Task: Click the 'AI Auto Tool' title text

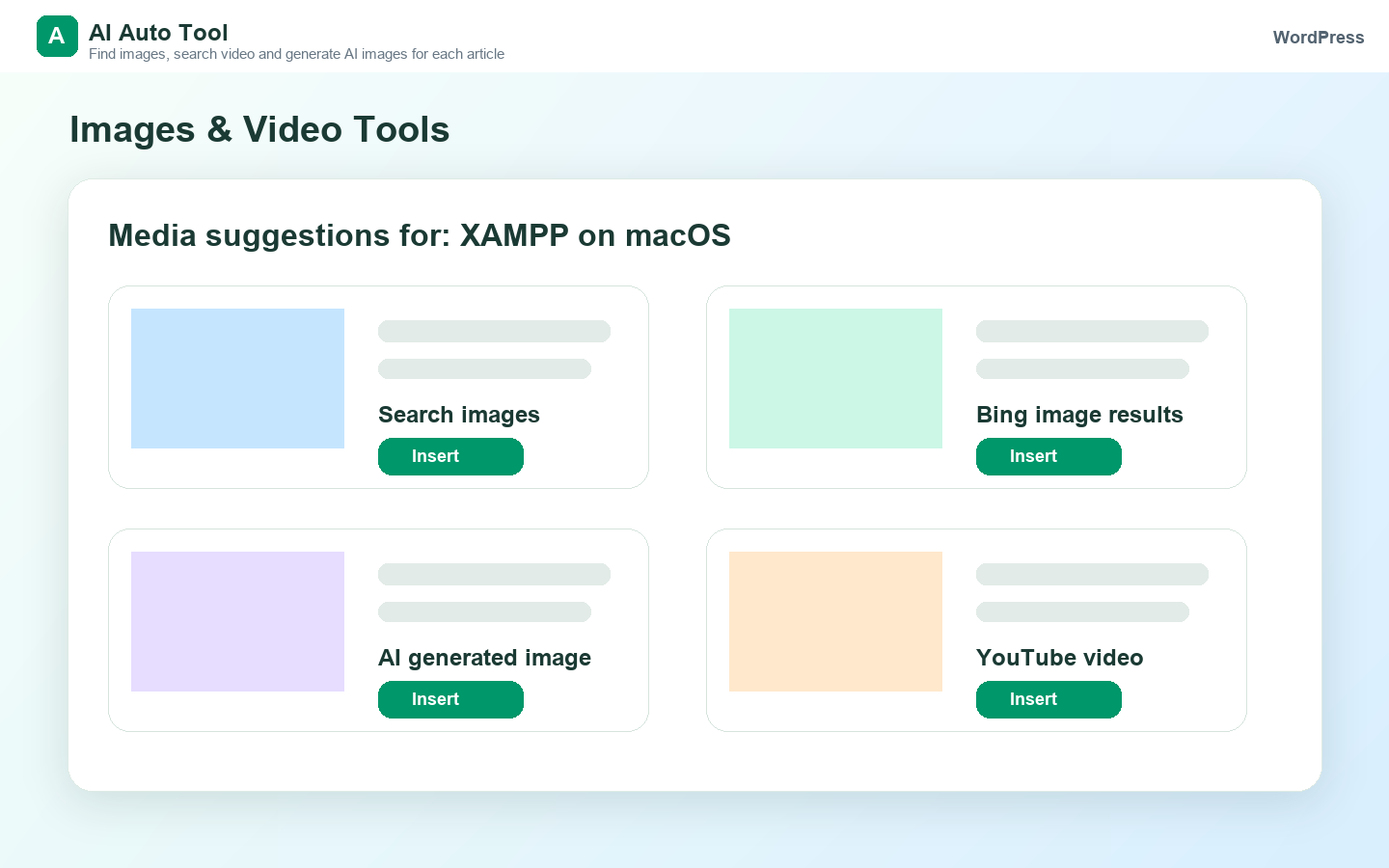Action: pyautogui.click(x=158, y=32)
